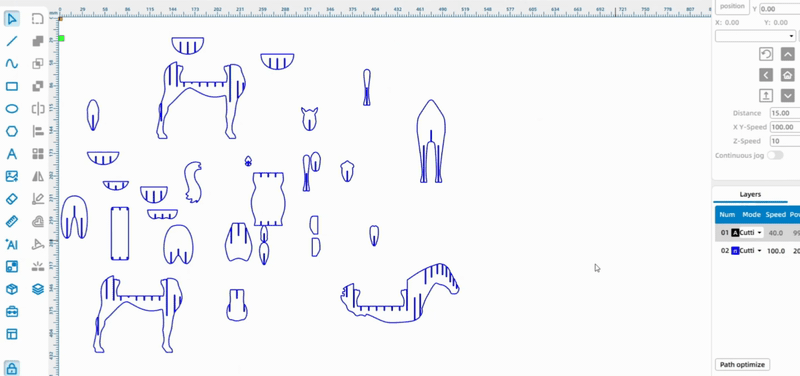Toggle the Continuous jog switch

pyautogui.click(x=775, y=155)
